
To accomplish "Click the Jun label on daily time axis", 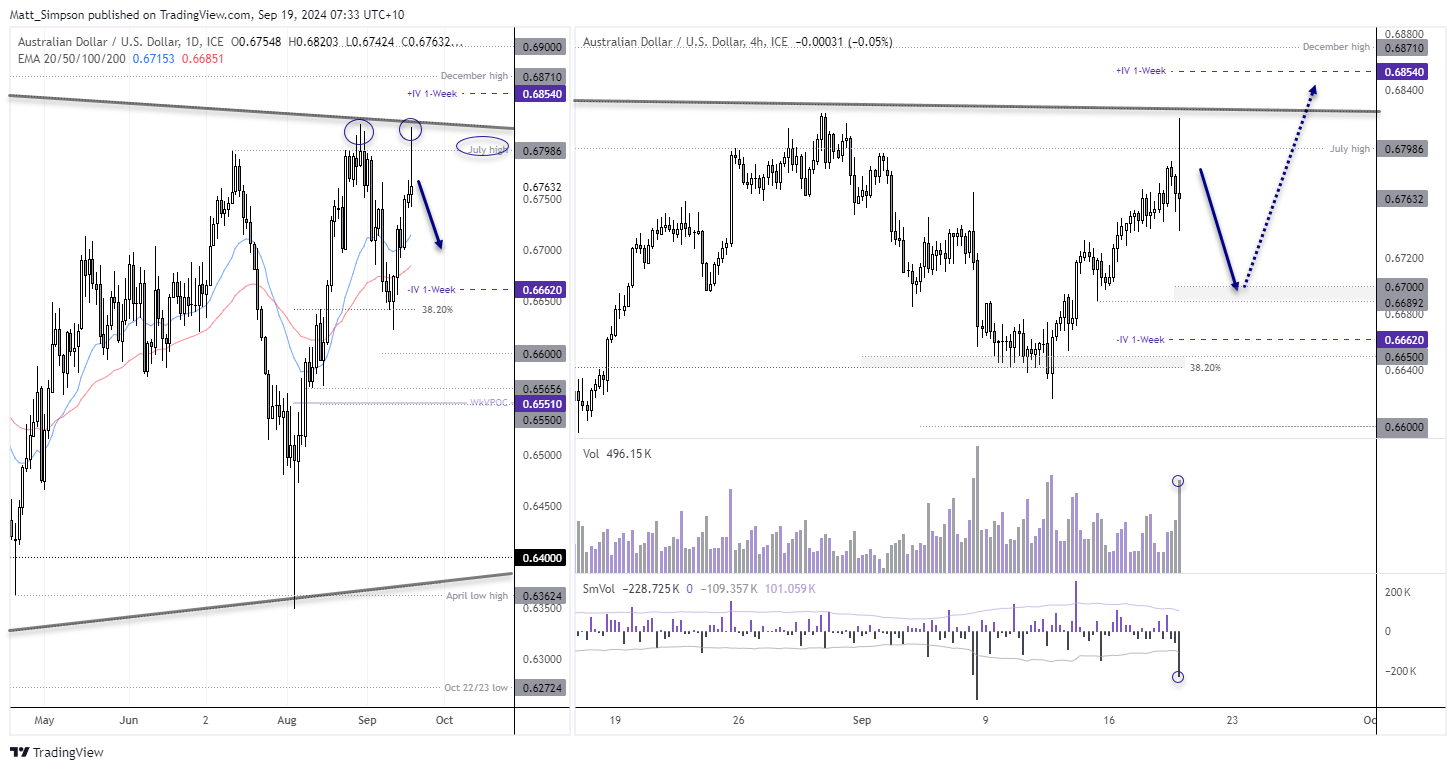I will coord(129,720).
